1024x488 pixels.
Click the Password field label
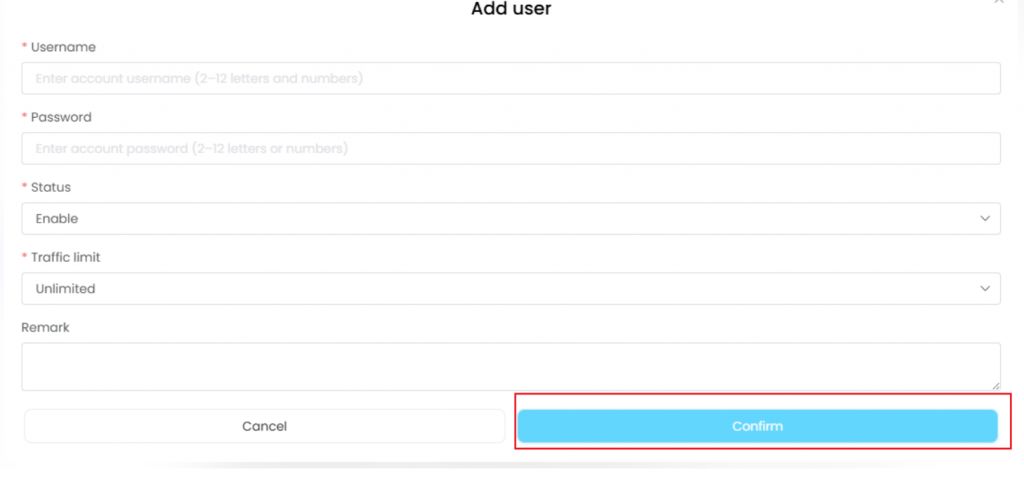pos(61,117)
